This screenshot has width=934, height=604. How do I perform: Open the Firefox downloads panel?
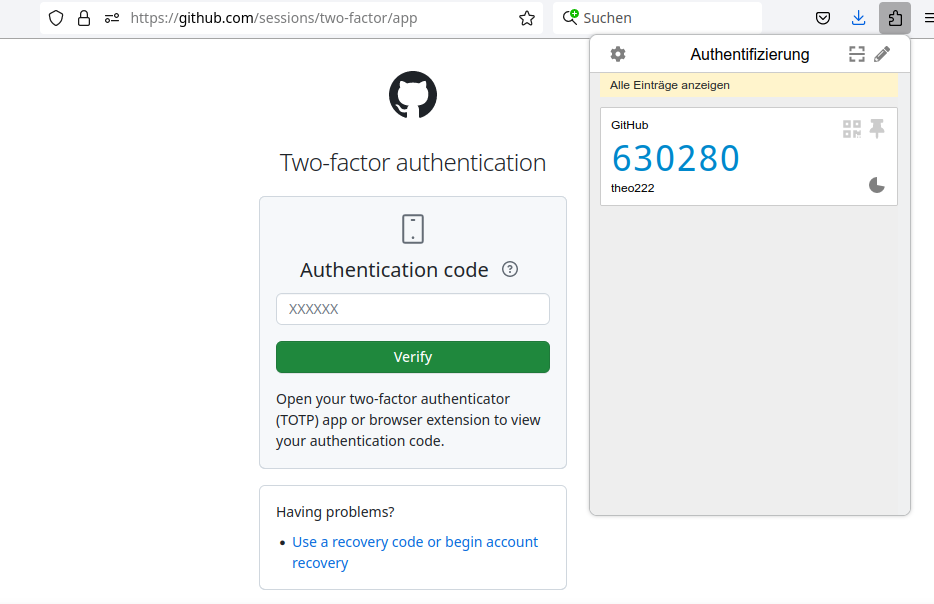tap(858, 18)
